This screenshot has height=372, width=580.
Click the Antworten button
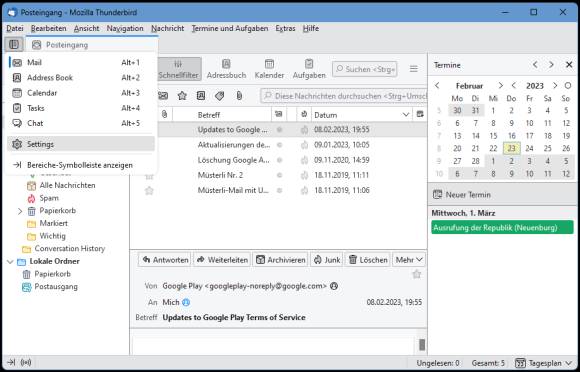(x=165, y=260)
